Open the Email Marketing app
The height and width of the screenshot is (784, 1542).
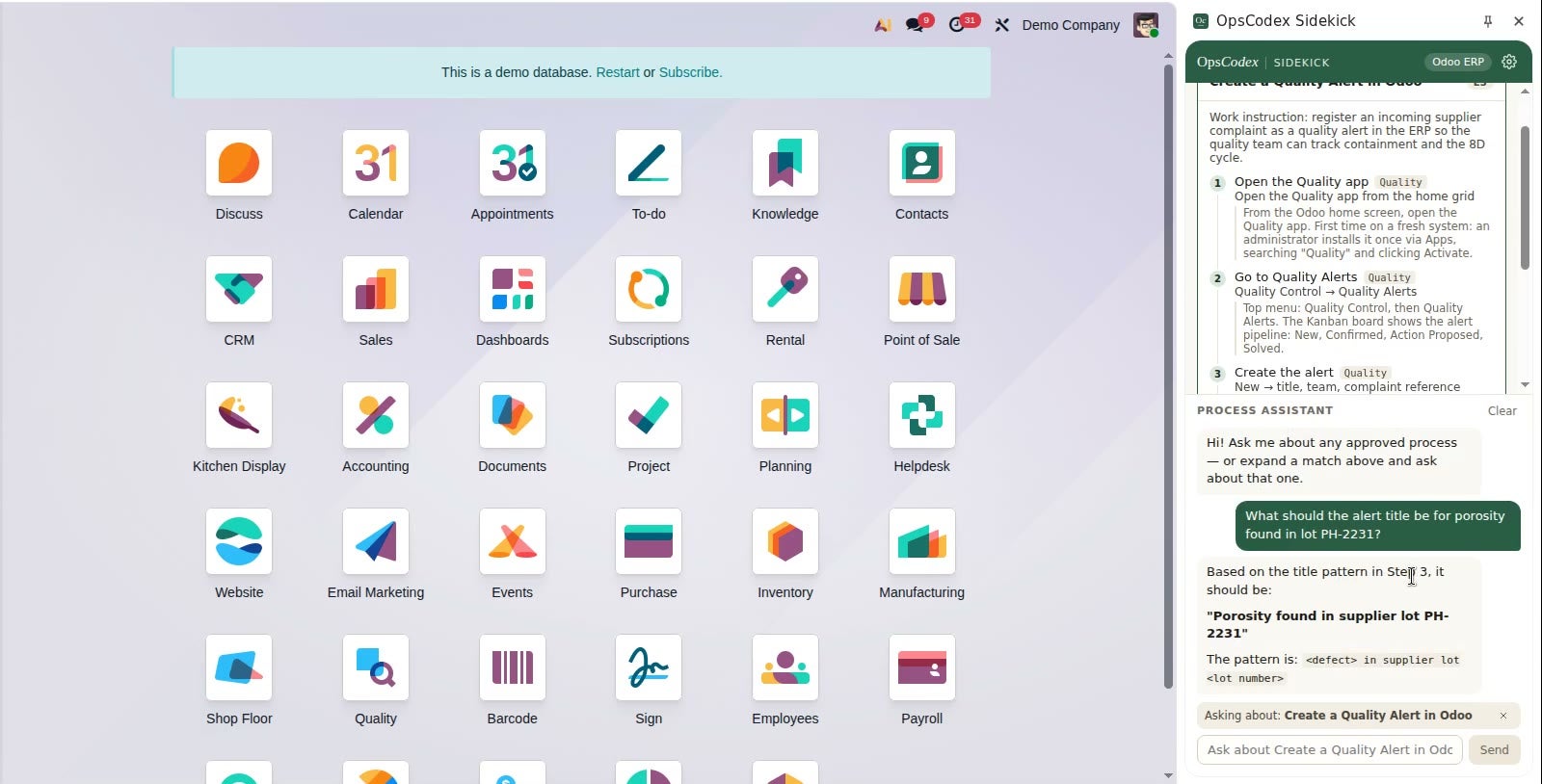376,541
